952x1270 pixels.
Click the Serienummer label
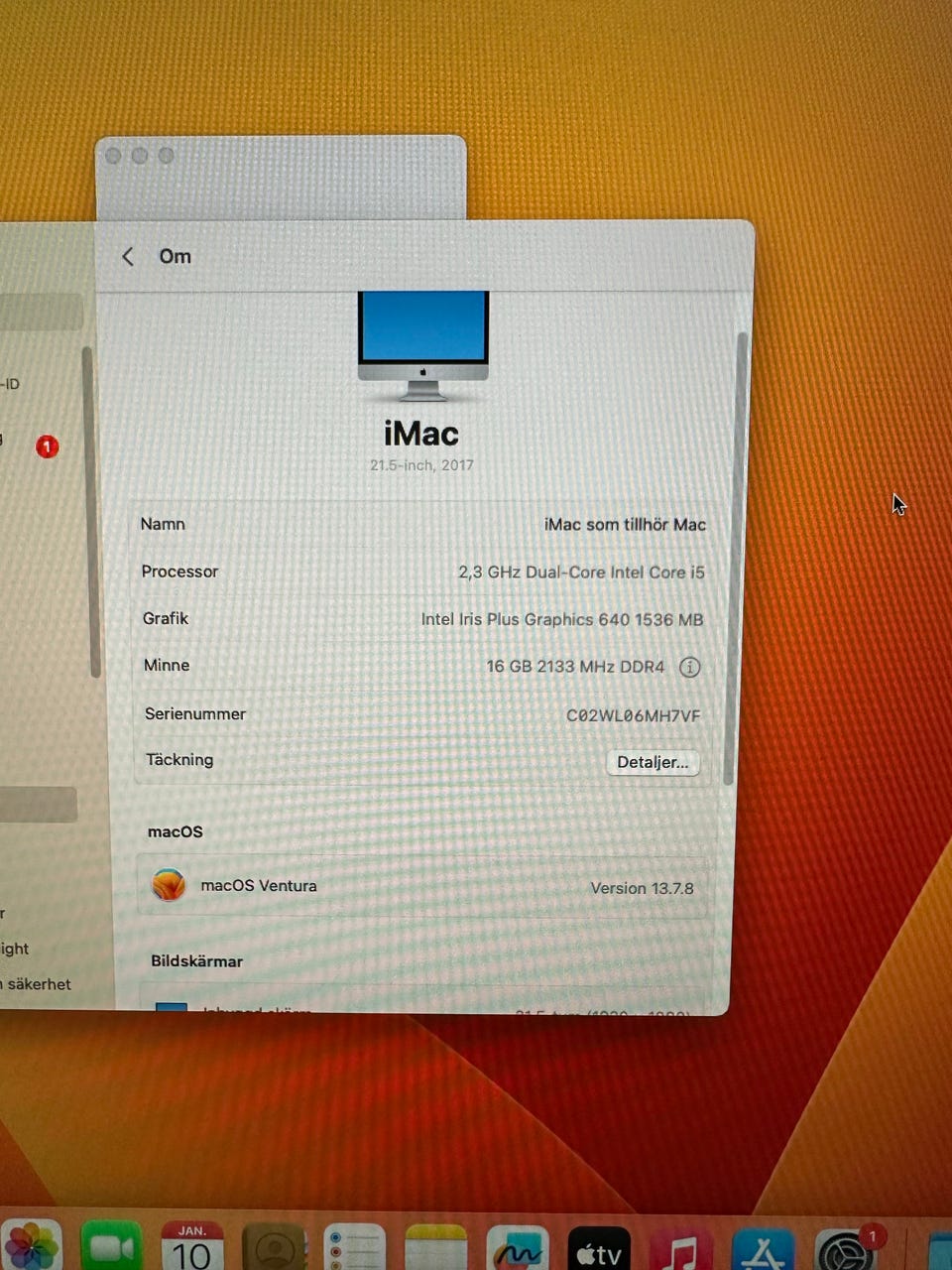(195, 713)
